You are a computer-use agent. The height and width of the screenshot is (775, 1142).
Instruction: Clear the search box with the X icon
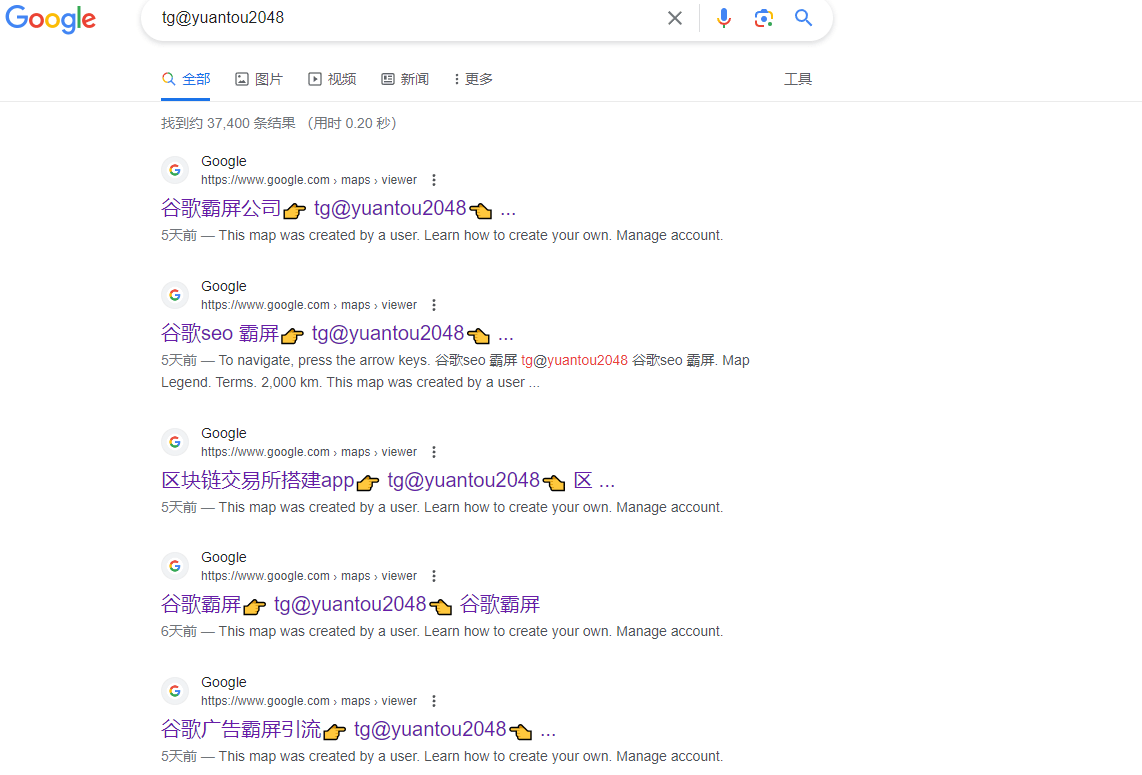point(674,18)
